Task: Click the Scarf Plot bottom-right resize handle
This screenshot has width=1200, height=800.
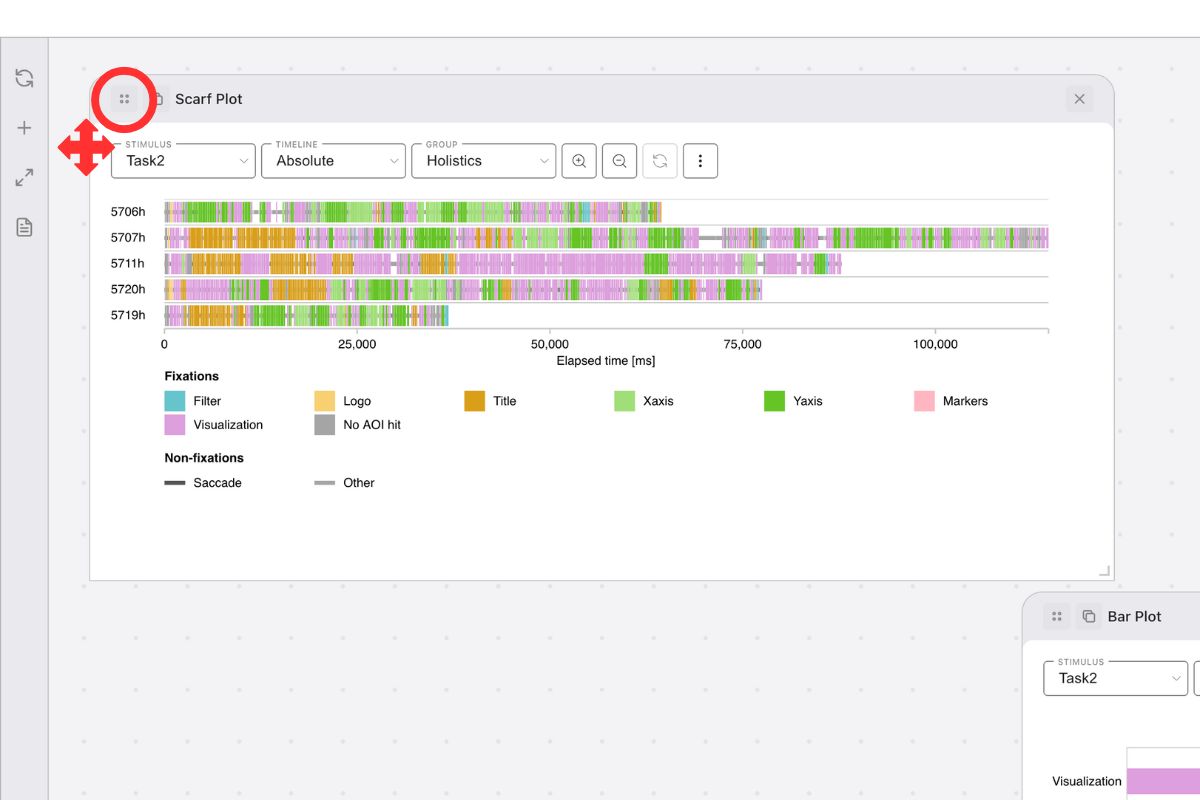Action: coord(1103,569)
